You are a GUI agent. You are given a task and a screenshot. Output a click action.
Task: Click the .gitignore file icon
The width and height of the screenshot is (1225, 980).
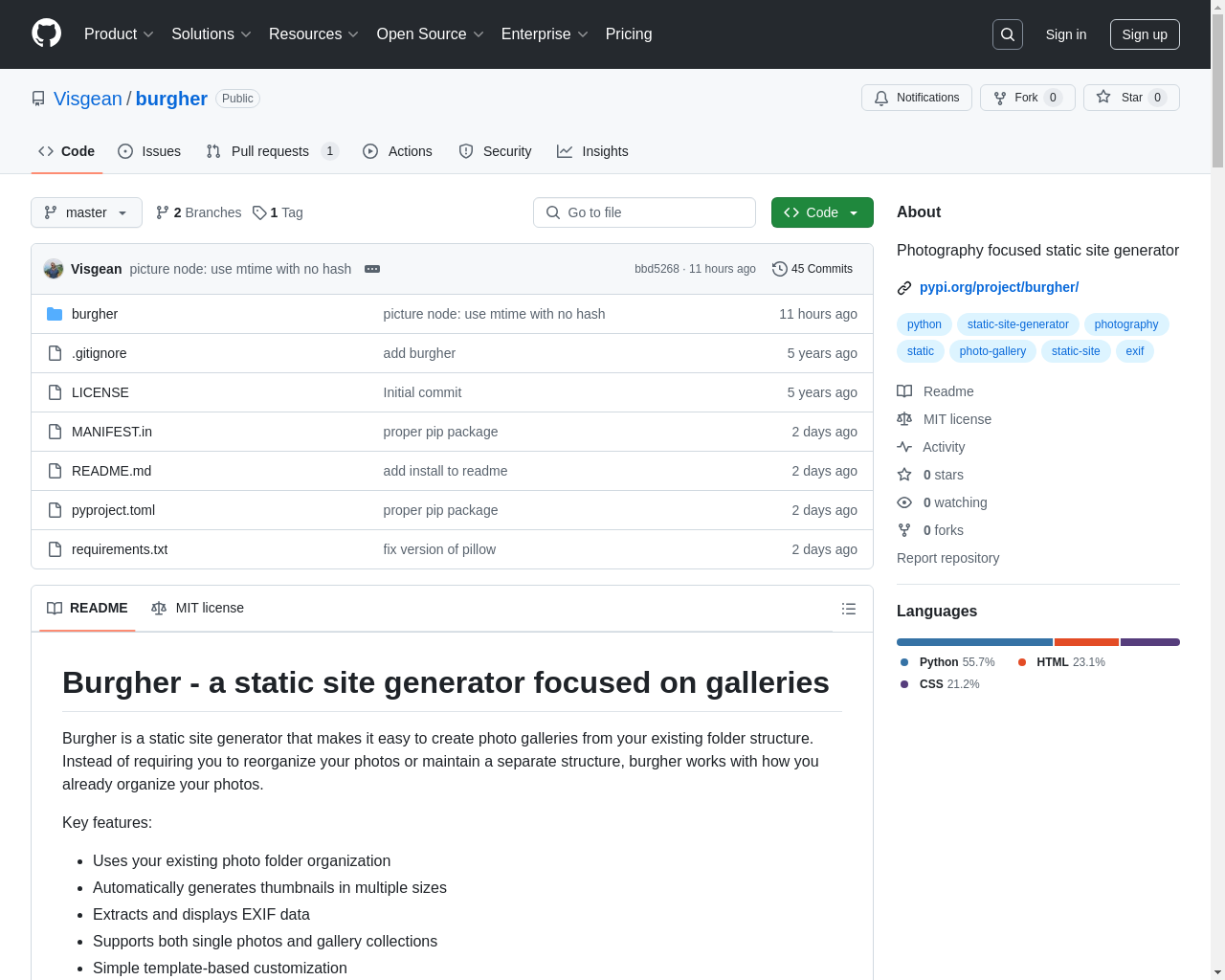pyautogui.click(x=55, y=353)
